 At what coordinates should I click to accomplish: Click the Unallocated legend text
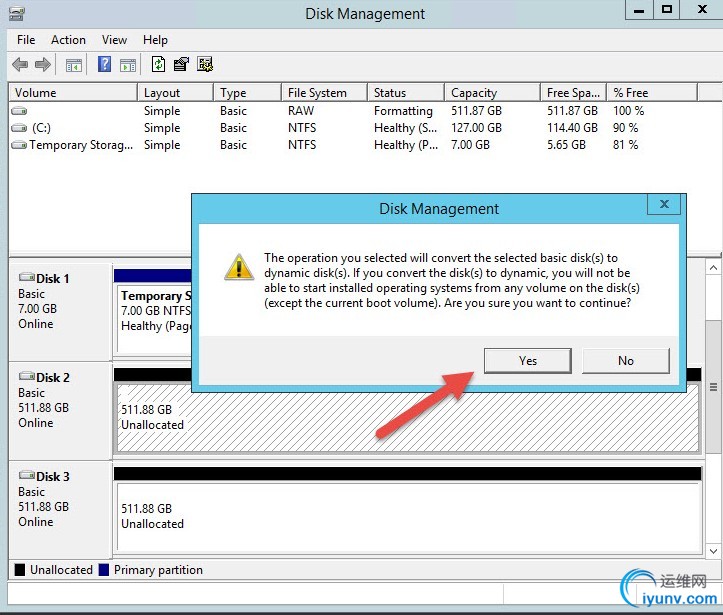point(61,570)
